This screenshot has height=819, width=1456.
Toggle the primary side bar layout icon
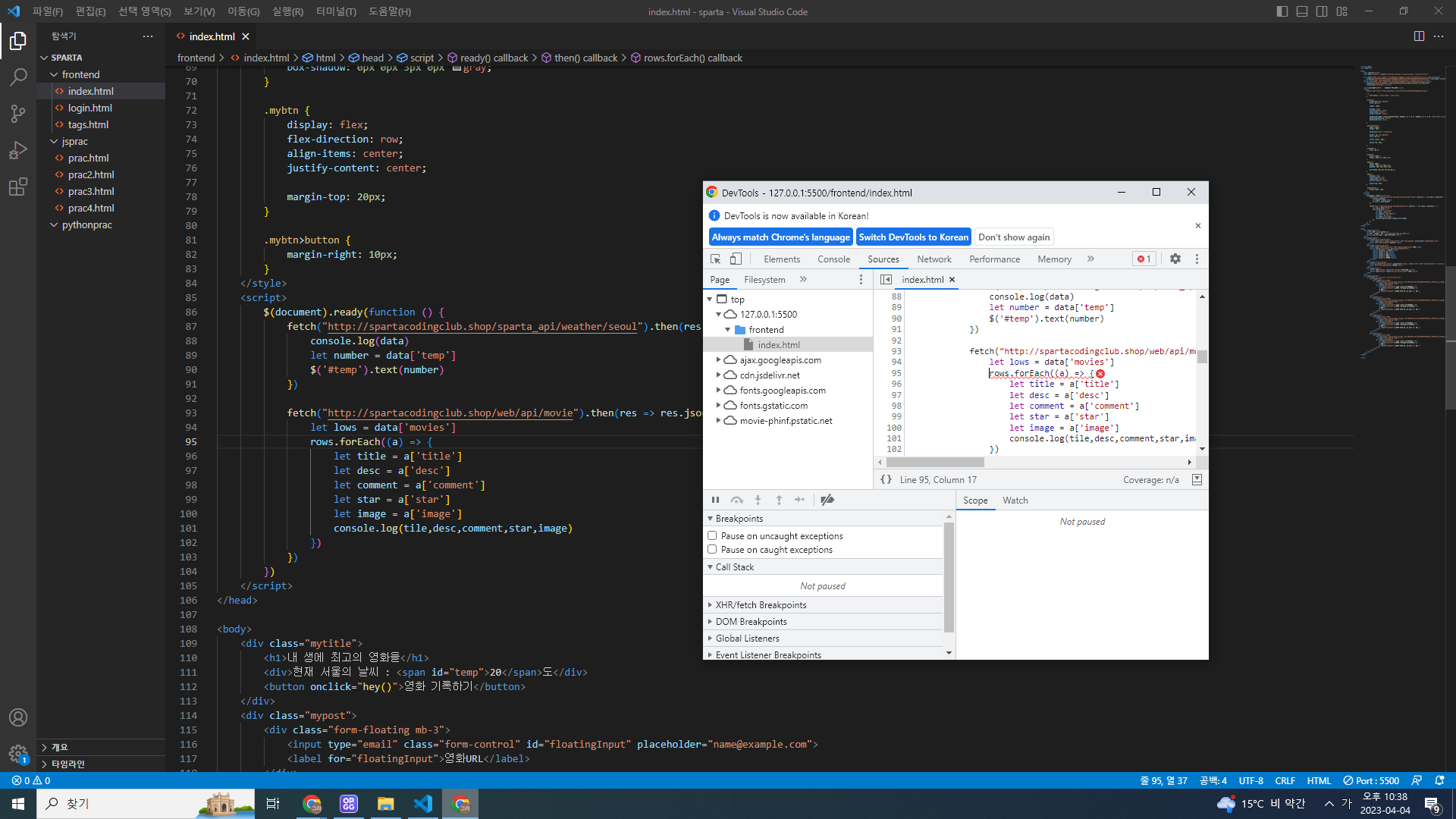coord(1282,11)
